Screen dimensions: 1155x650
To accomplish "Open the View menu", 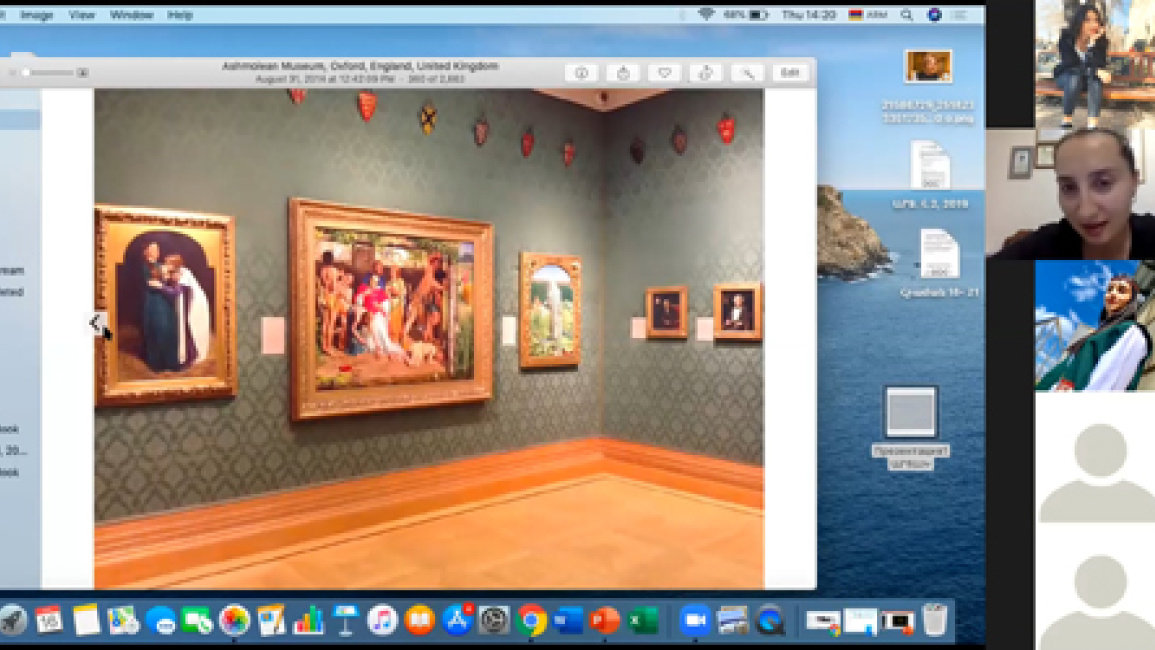I will pyautogui.click(x=81, y=15).
